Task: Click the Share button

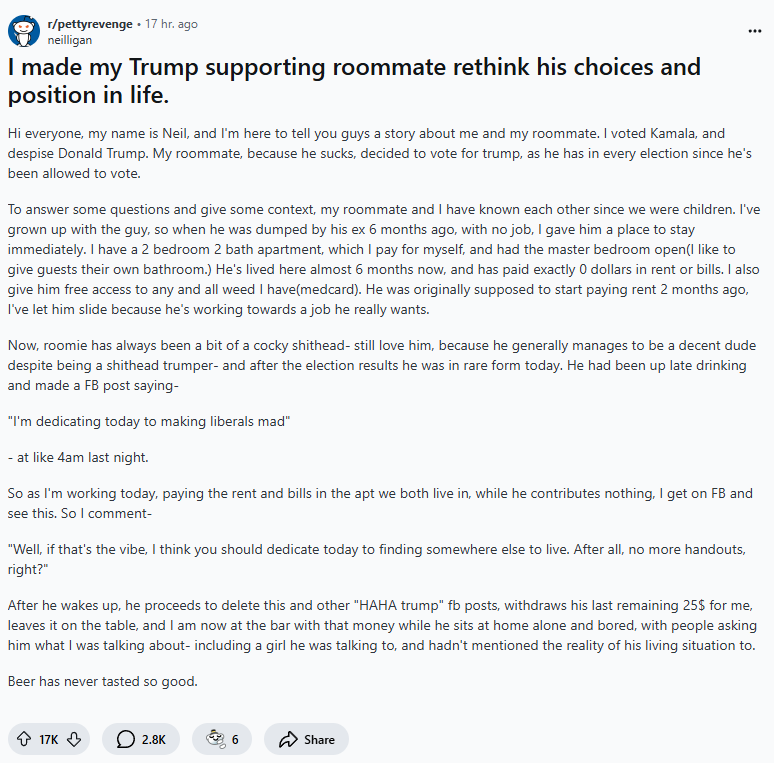Action: (x=306, y=739)
